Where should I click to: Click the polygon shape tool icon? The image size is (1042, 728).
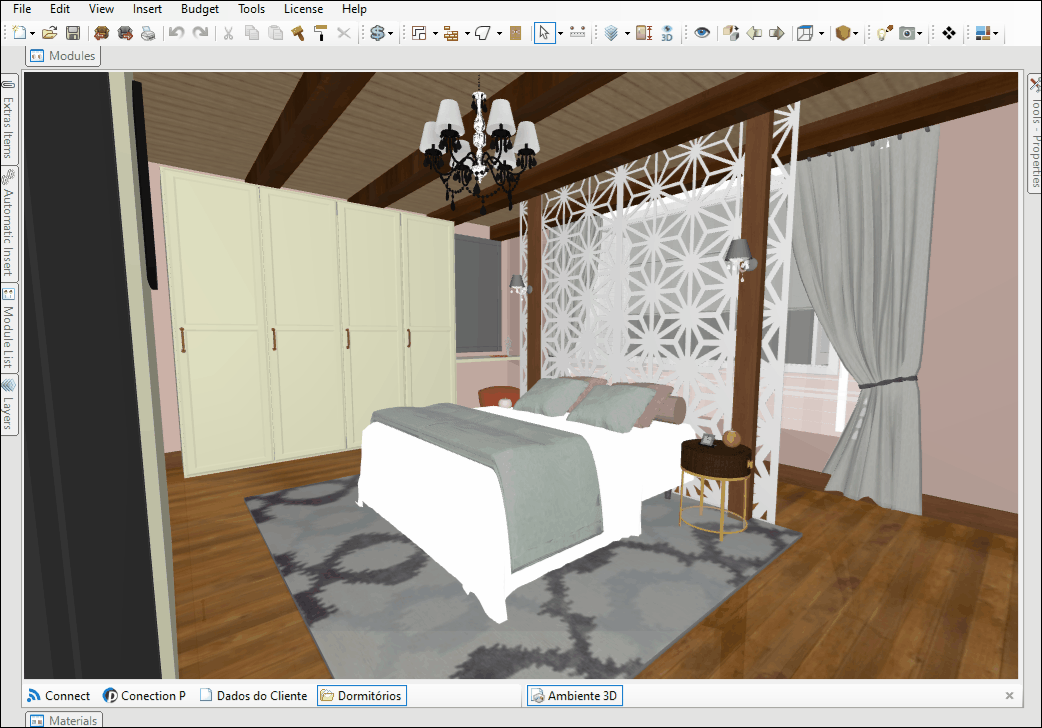(483, 33)
